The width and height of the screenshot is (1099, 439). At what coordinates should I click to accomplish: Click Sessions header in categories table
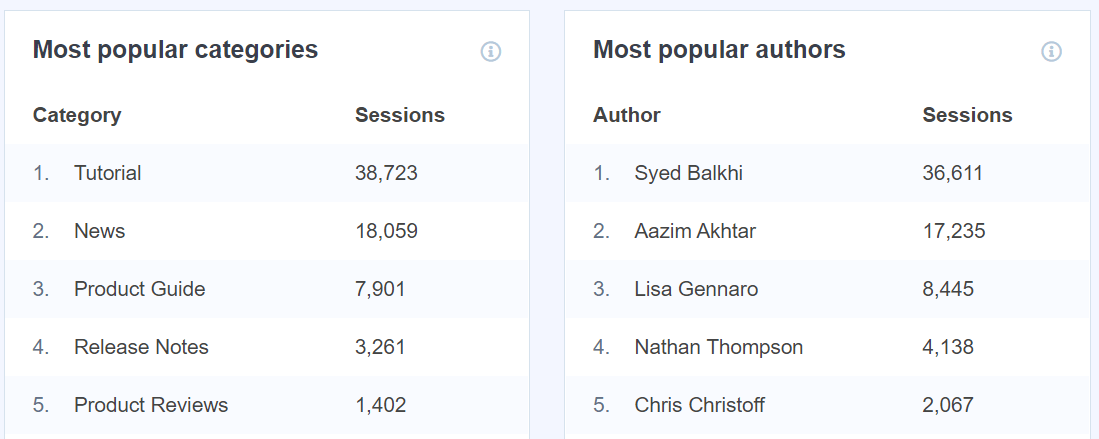pyautogui.click(x=400, y=115)
